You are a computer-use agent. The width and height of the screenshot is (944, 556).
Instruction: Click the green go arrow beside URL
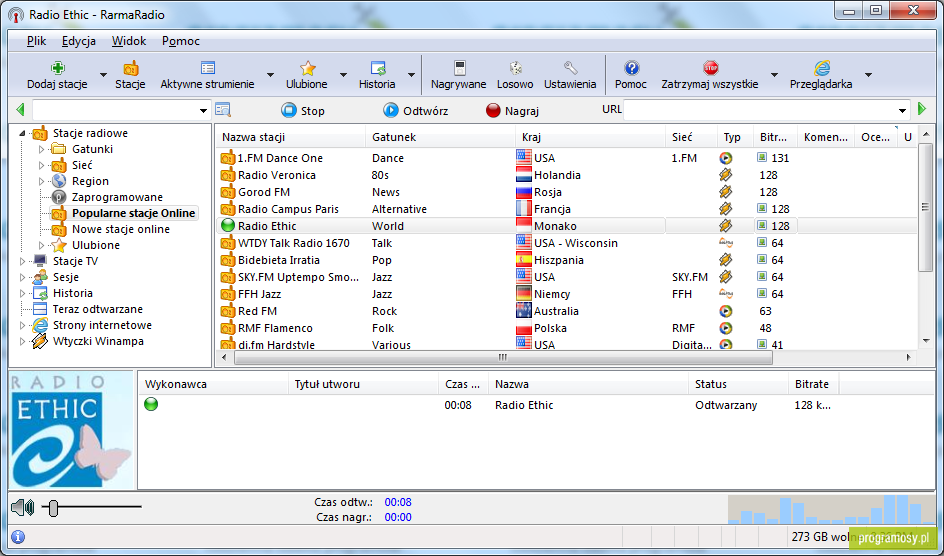(x=922, y=109)
